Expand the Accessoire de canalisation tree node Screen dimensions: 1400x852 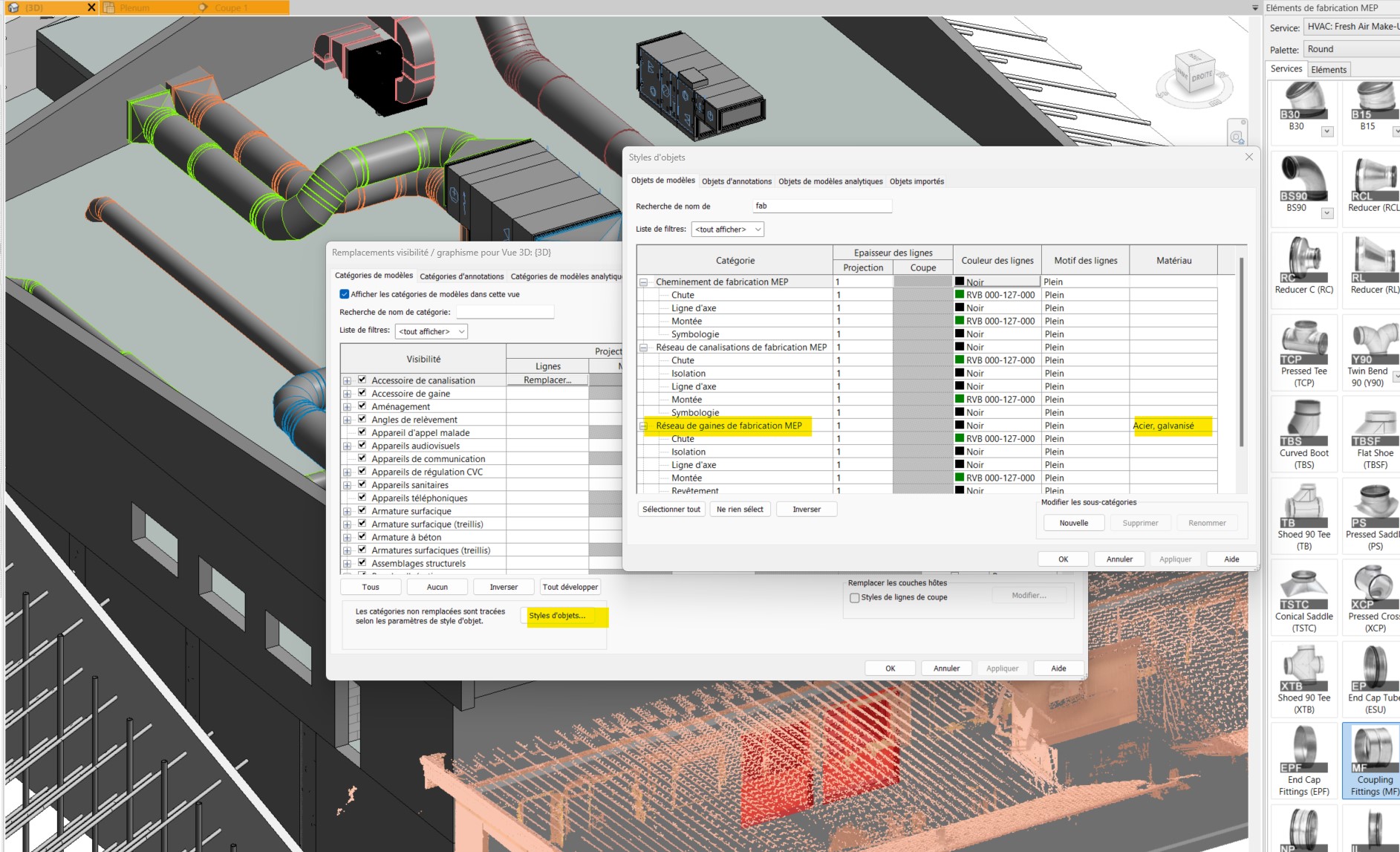347,380
